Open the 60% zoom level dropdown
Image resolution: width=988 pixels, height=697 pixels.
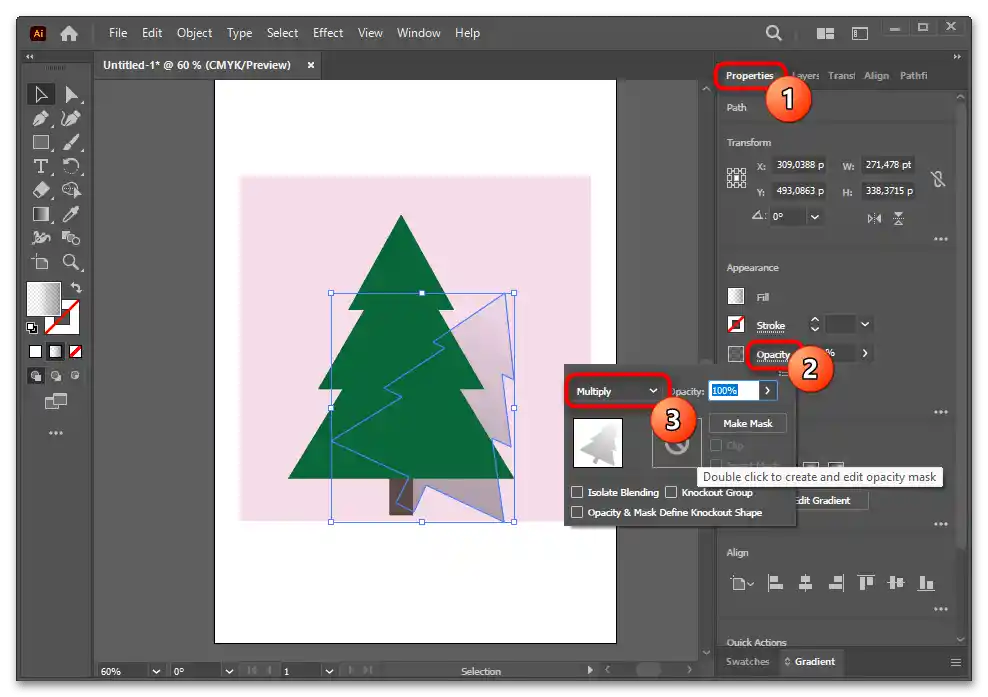156,671
